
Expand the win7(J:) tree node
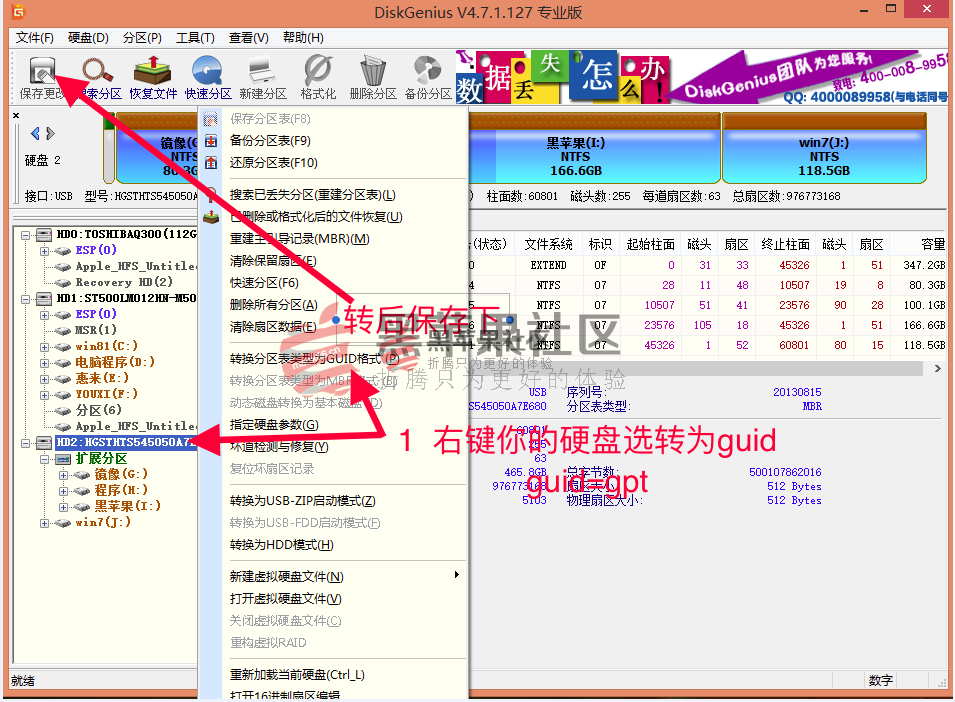coord(44,523)
